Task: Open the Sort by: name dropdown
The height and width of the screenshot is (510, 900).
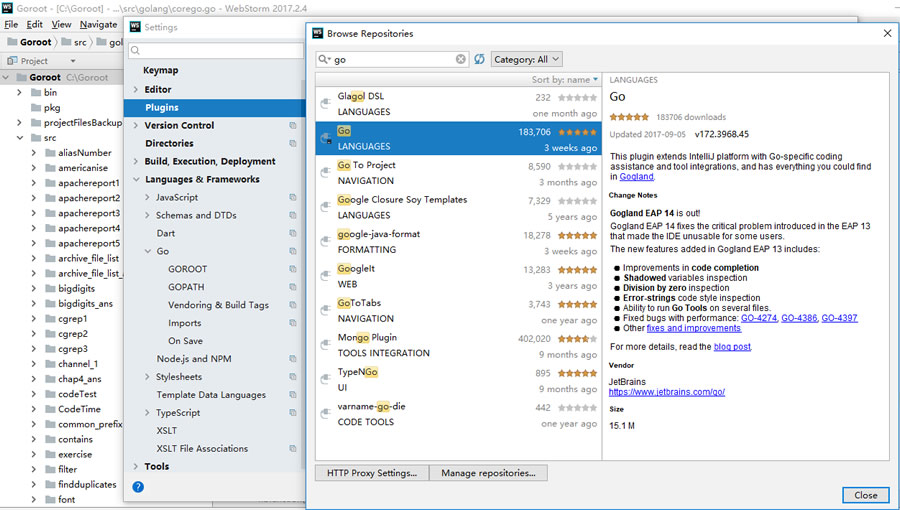Action: click(565, 80)
